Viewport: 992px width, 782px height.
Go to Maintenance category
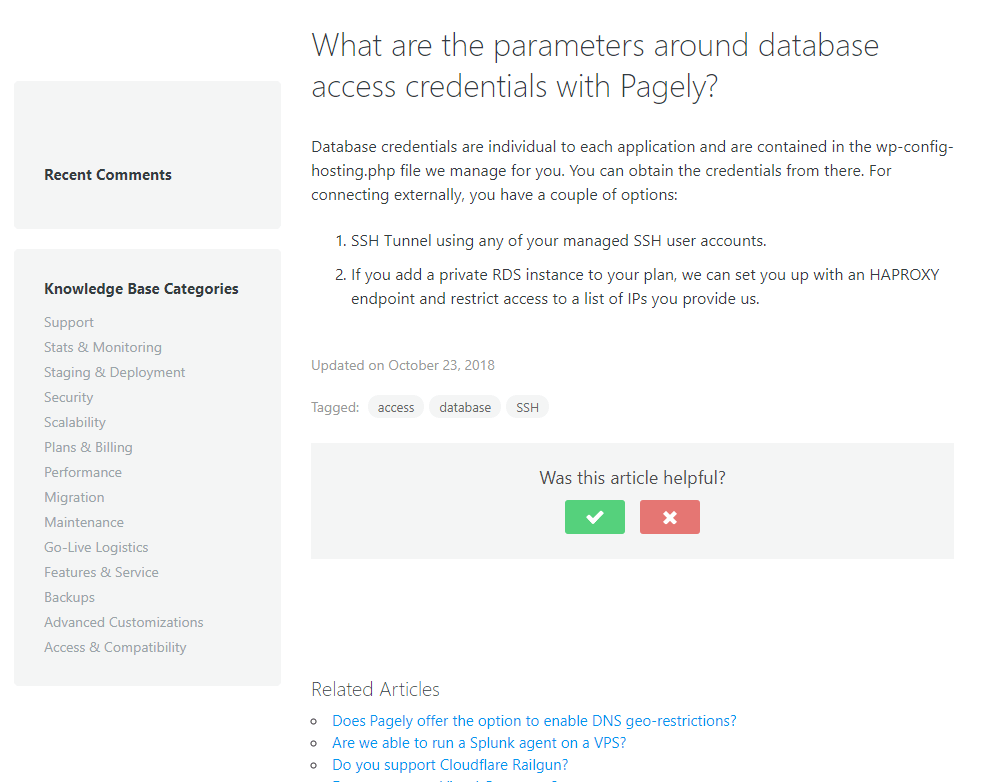(84, 522)
